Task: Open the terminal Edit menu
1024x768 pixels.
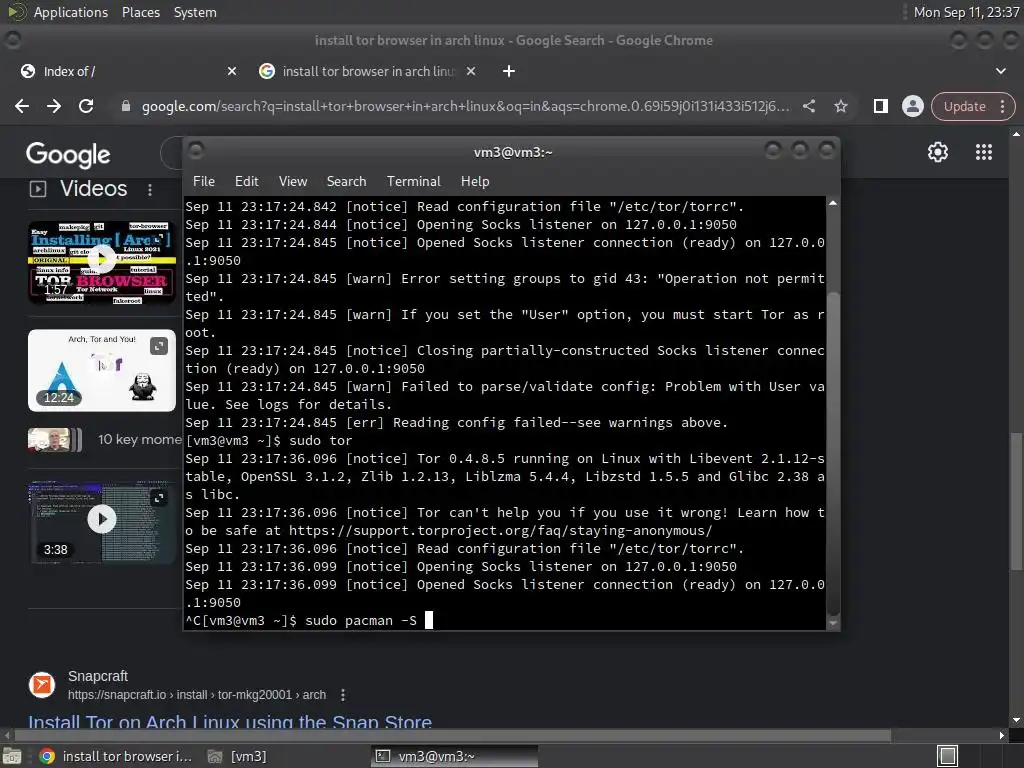Action: 246,182
